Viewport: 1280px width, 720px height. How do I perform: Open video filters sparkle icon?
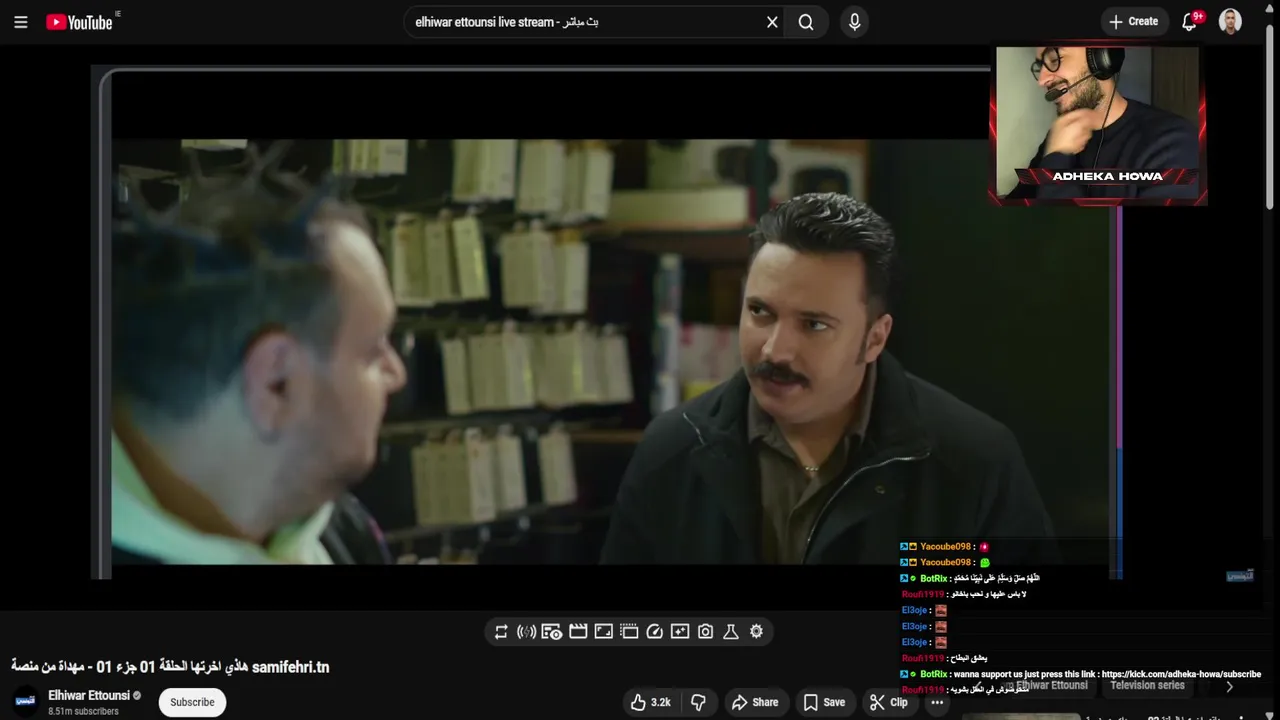pyautogui.click(x=680, y=632)
